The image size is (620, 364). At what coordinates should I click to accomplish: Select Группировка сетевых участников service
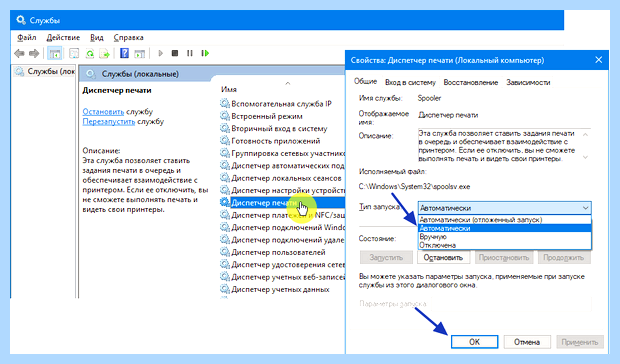click(x=282, y=153)
